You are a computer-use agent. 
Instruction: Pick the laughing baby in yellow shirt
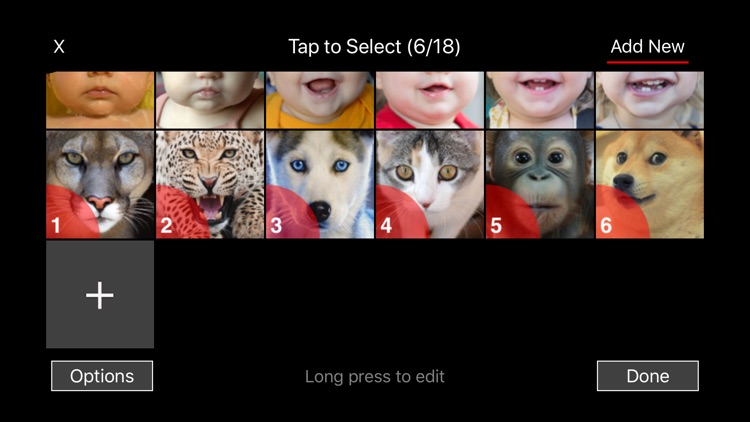click(320, 100)
